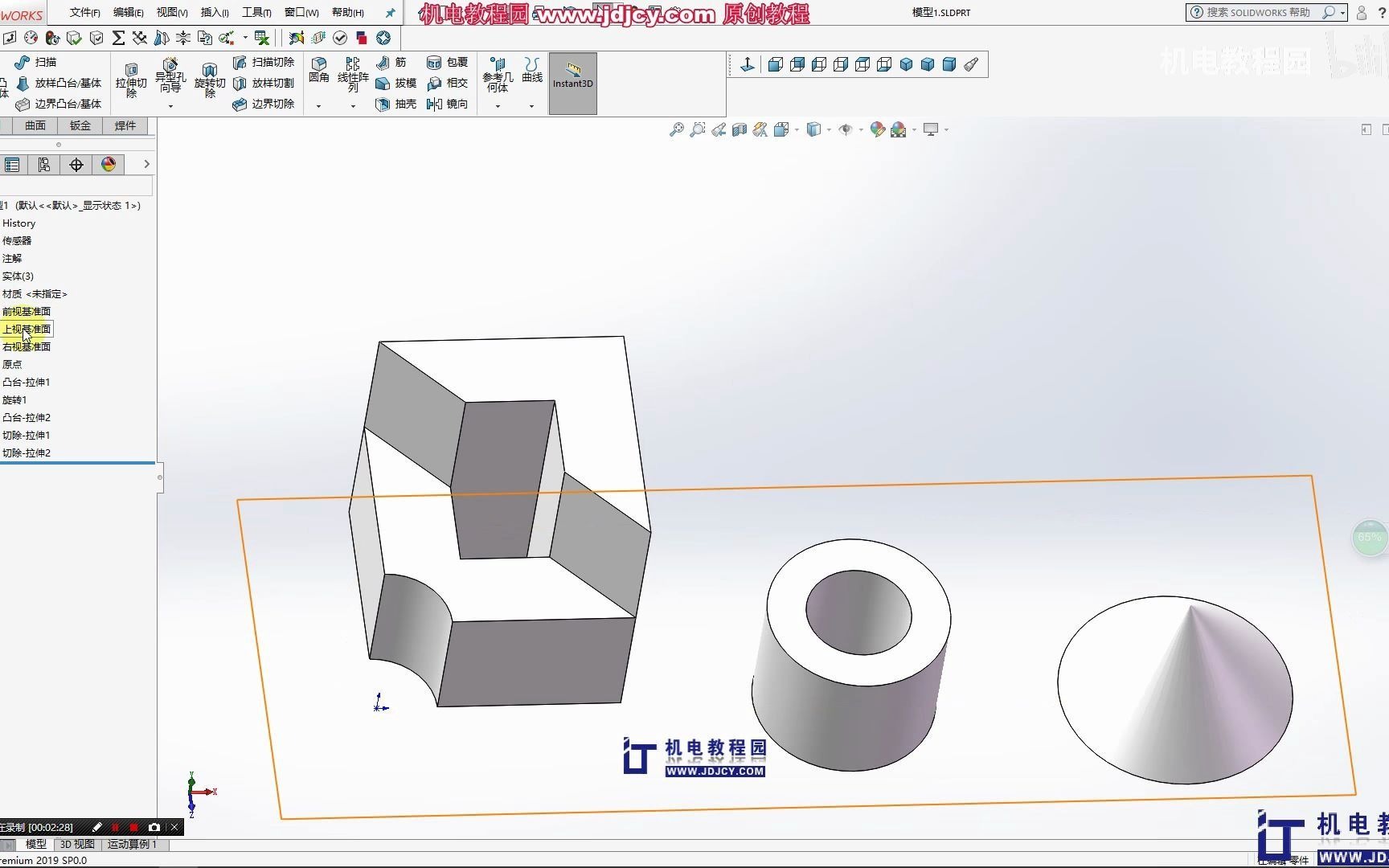Image resolution: width=1389 pixels, height=868 pixels.
Task: Select the 拉伸切除 (Extruded Cut) tool
Action: tap(133, 78)
